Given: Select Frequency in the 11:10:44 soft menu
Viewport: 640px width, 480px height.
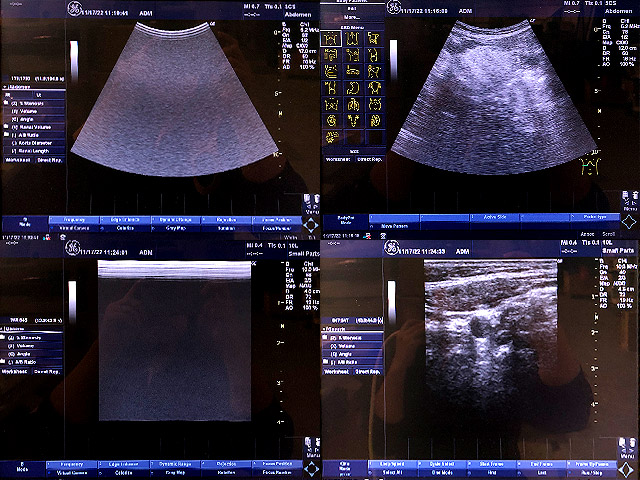Looking at the screenshot, I should coord(74,220).
